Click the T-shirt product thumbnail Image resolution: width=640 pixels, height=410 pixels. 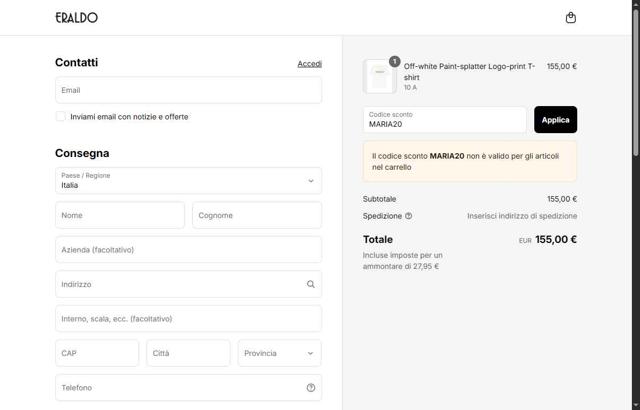(380, 76)
